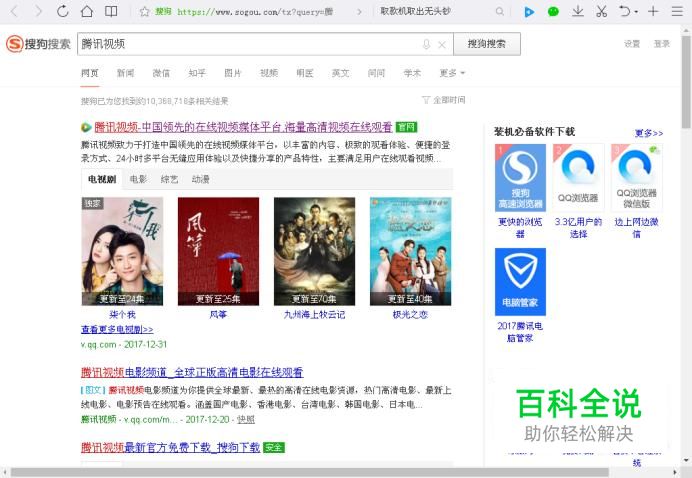Select the 电视剧 category tab

point(102,179)
